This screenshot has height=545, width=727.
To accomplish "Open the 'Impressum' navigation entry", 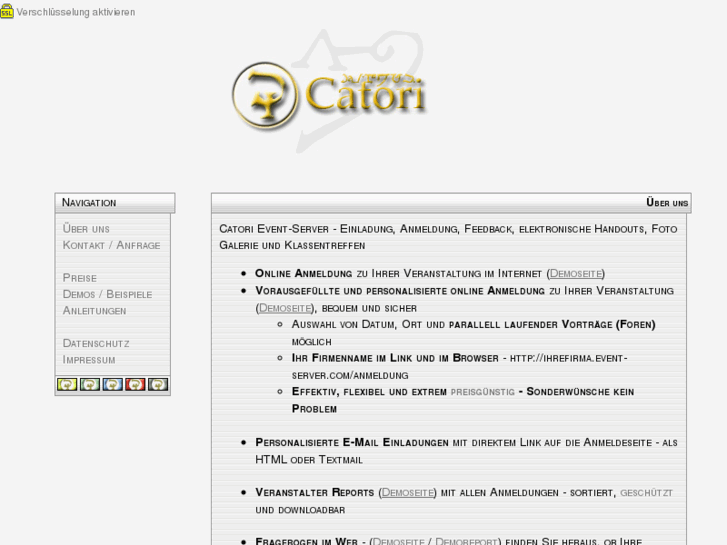I will point(89,359).
